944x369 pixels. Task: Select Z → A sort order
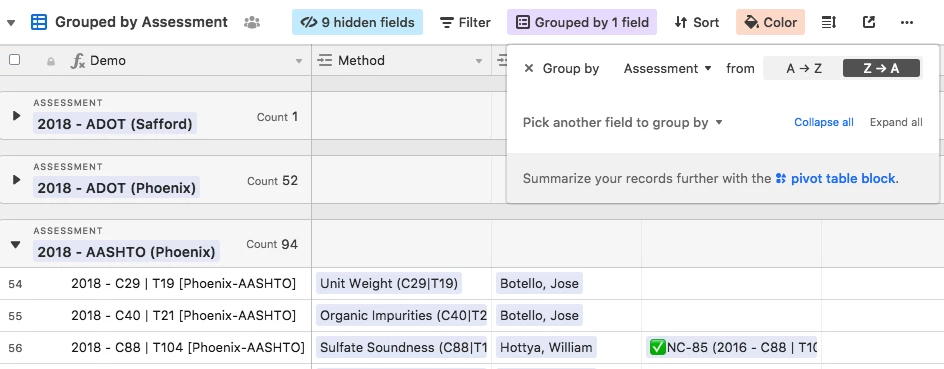point(881,68)
